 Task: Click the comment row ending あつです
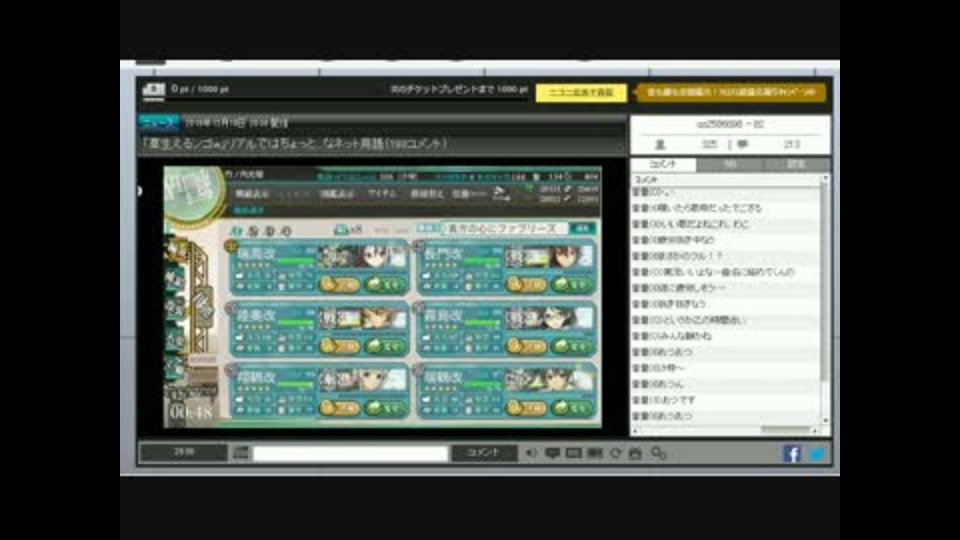pos(726,400)
